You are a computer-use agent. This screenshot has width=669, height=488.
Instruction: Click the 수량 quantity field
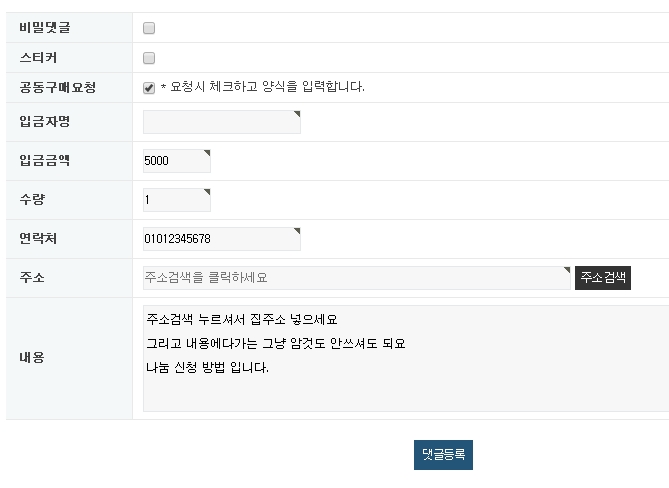pos(176,200)
